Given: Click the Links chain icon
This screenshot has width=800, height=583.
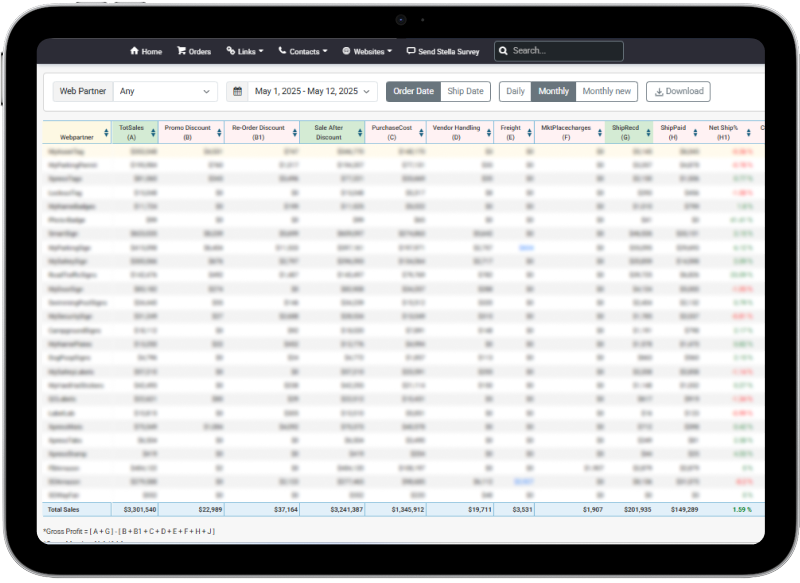Looking at the screenshot, I should click(x=231, y=51).
